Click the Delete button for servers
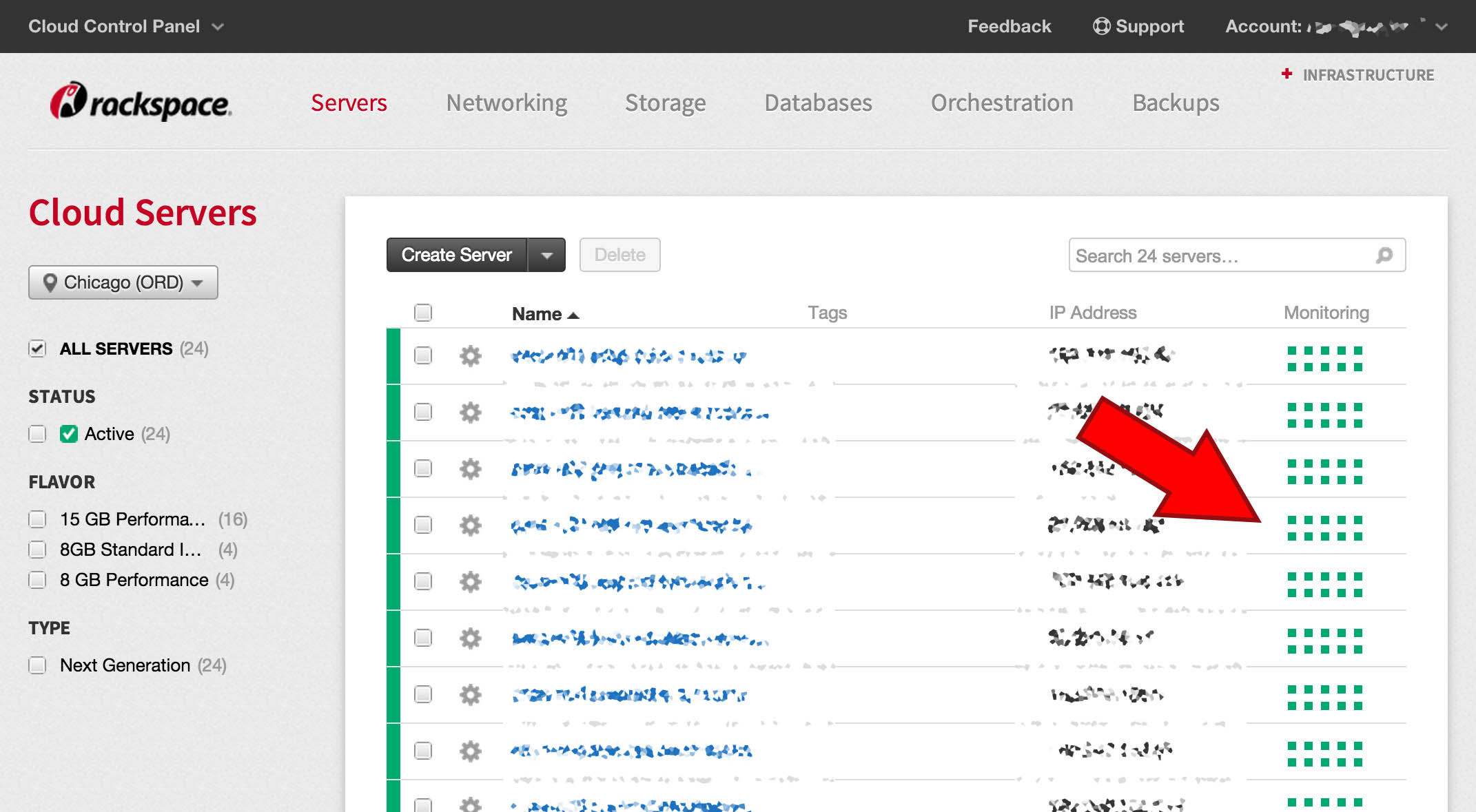The image size is (1476, 812). pyautogui.click(x=620, y=254)
